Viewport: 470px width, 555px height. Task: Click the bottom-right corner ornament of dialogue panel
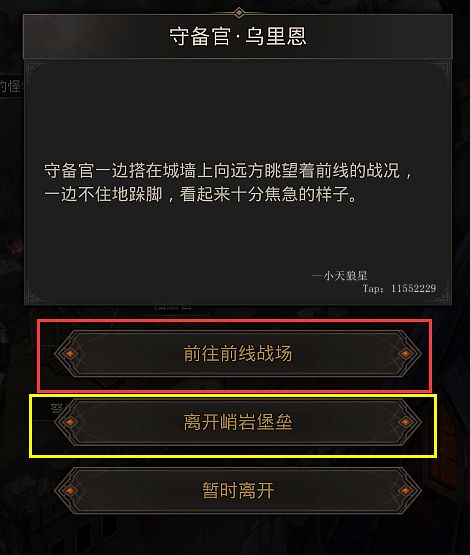442,294
